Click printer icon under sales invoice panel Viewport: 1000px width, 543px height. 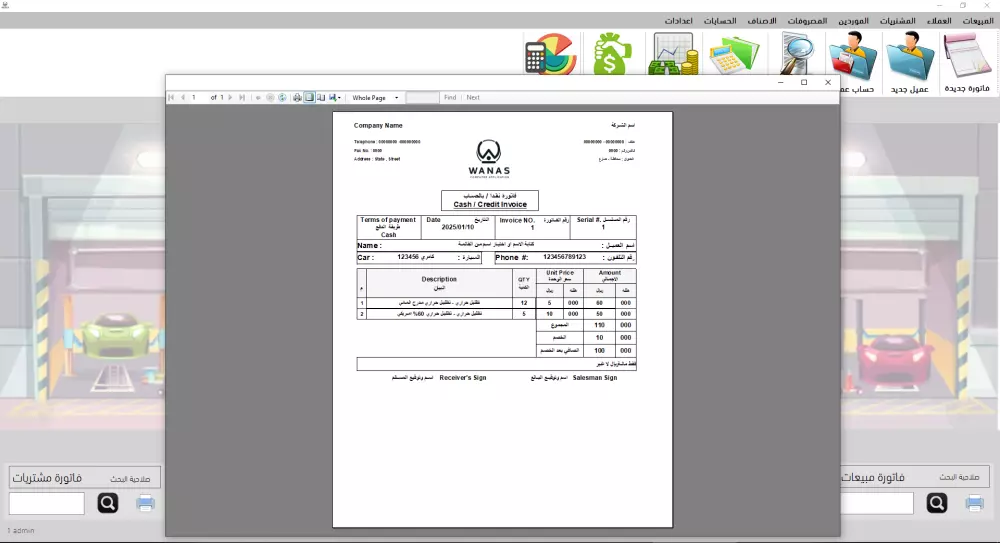pyautogui.click(x=974, y=503)
